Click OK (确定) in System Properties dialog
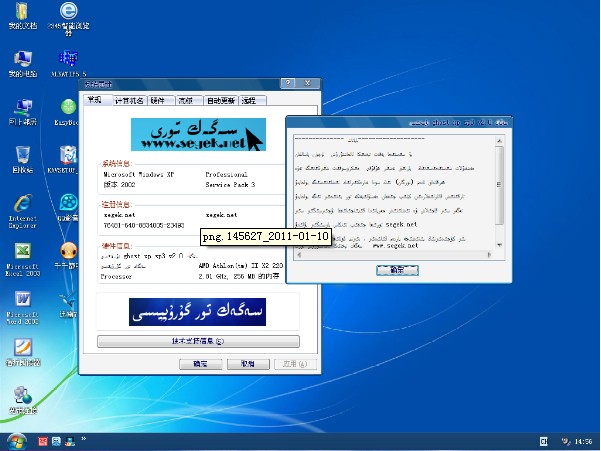 click(x=200, y=364)
